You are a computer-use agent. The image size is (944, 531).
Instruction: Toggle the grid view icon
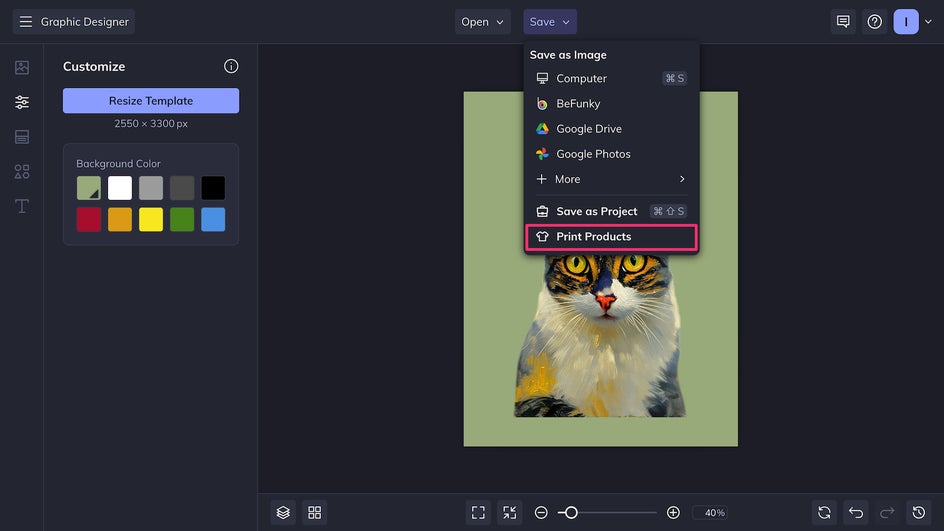point(314,512)
